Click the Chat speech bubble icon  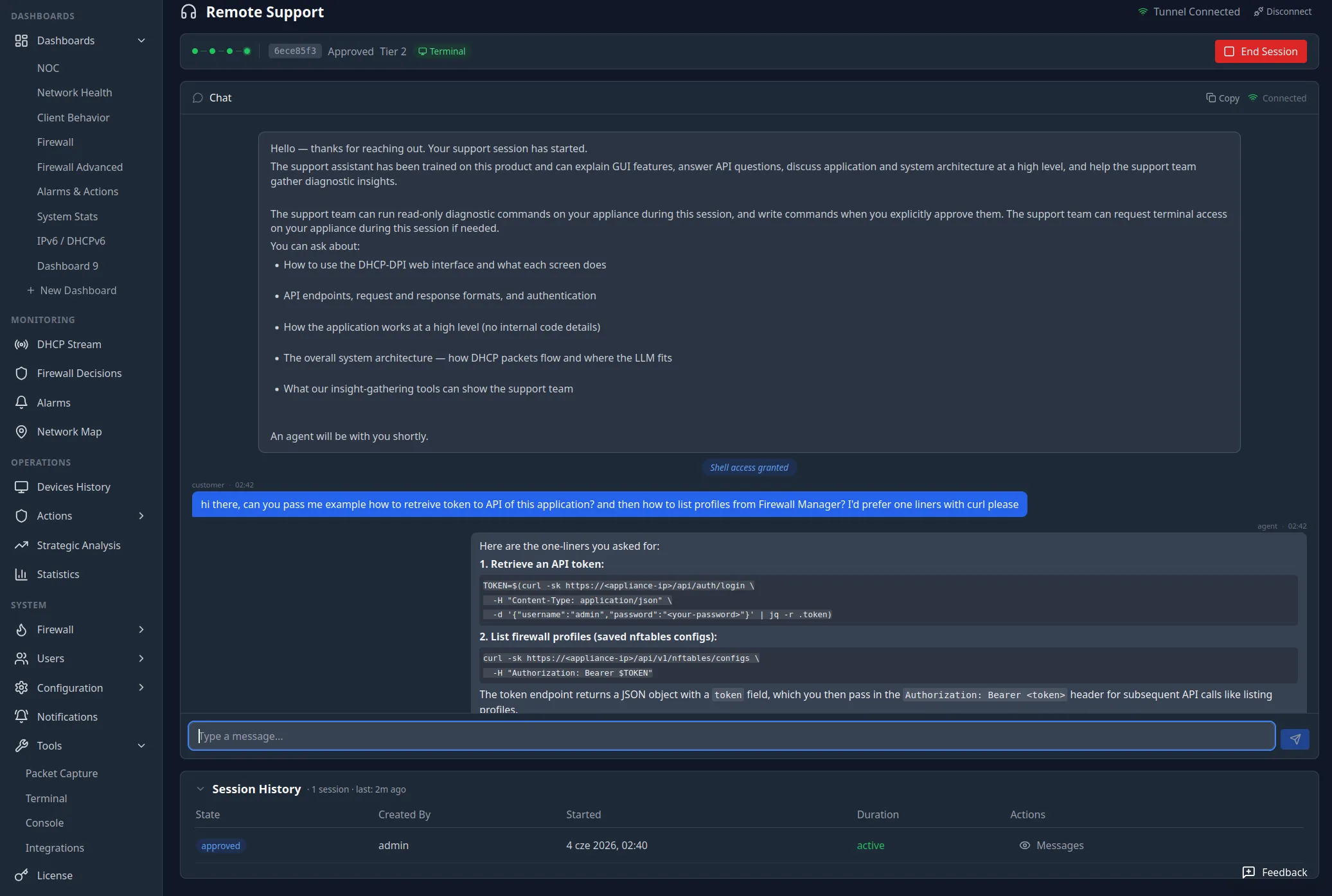198,98
